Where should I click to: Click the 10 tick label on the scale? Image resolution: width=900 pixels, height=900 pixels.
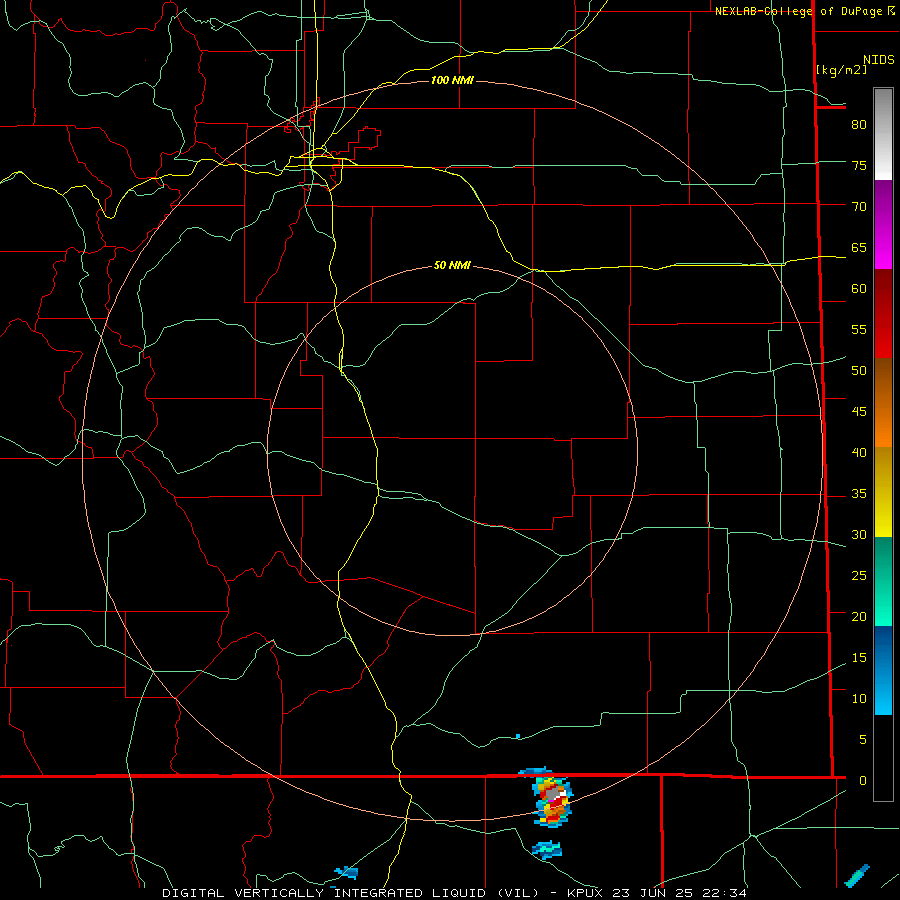pyautogui.click(x=859, y=699)
